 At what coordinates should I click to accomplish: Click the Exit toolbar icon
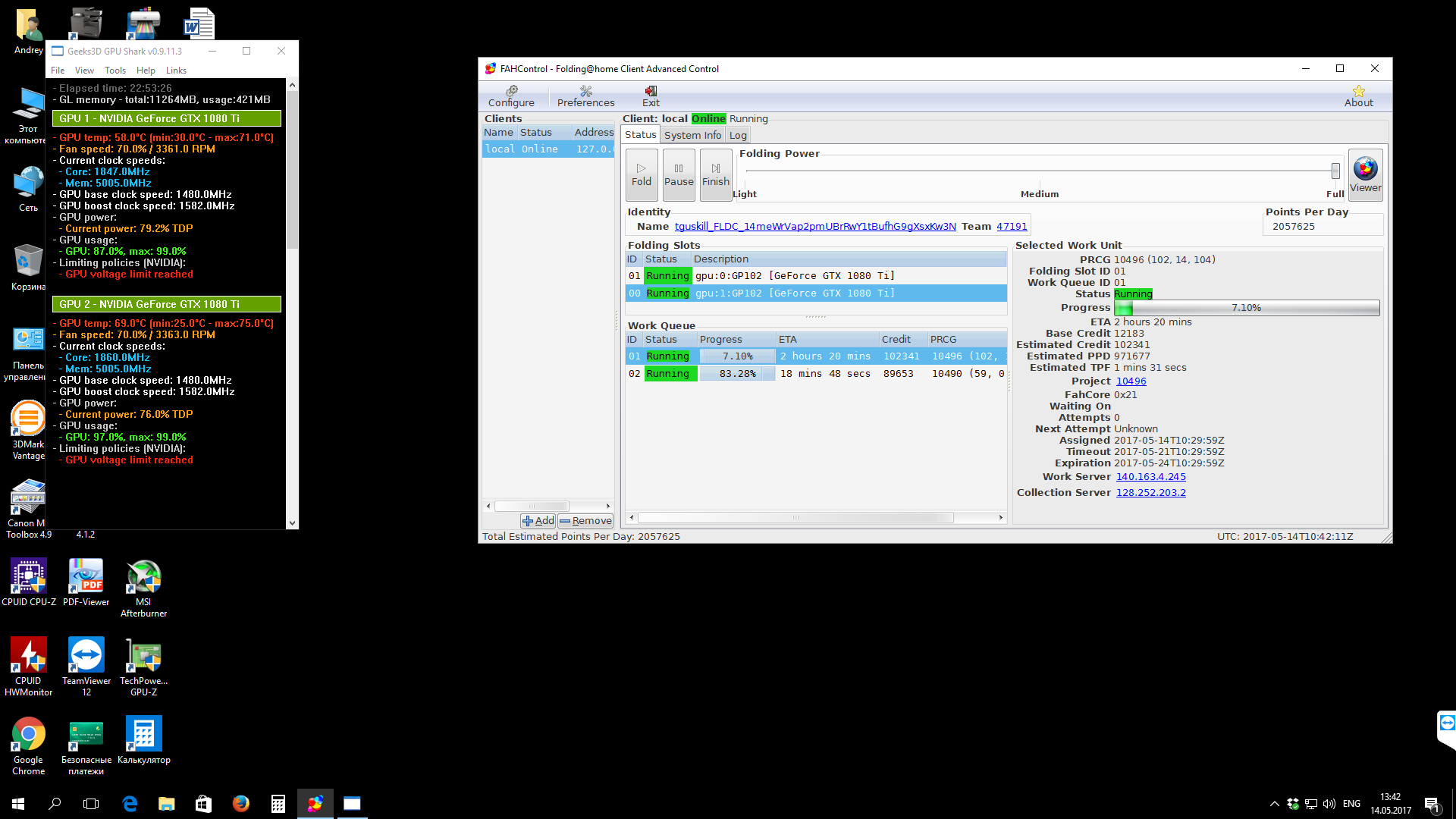pos(651,96)
